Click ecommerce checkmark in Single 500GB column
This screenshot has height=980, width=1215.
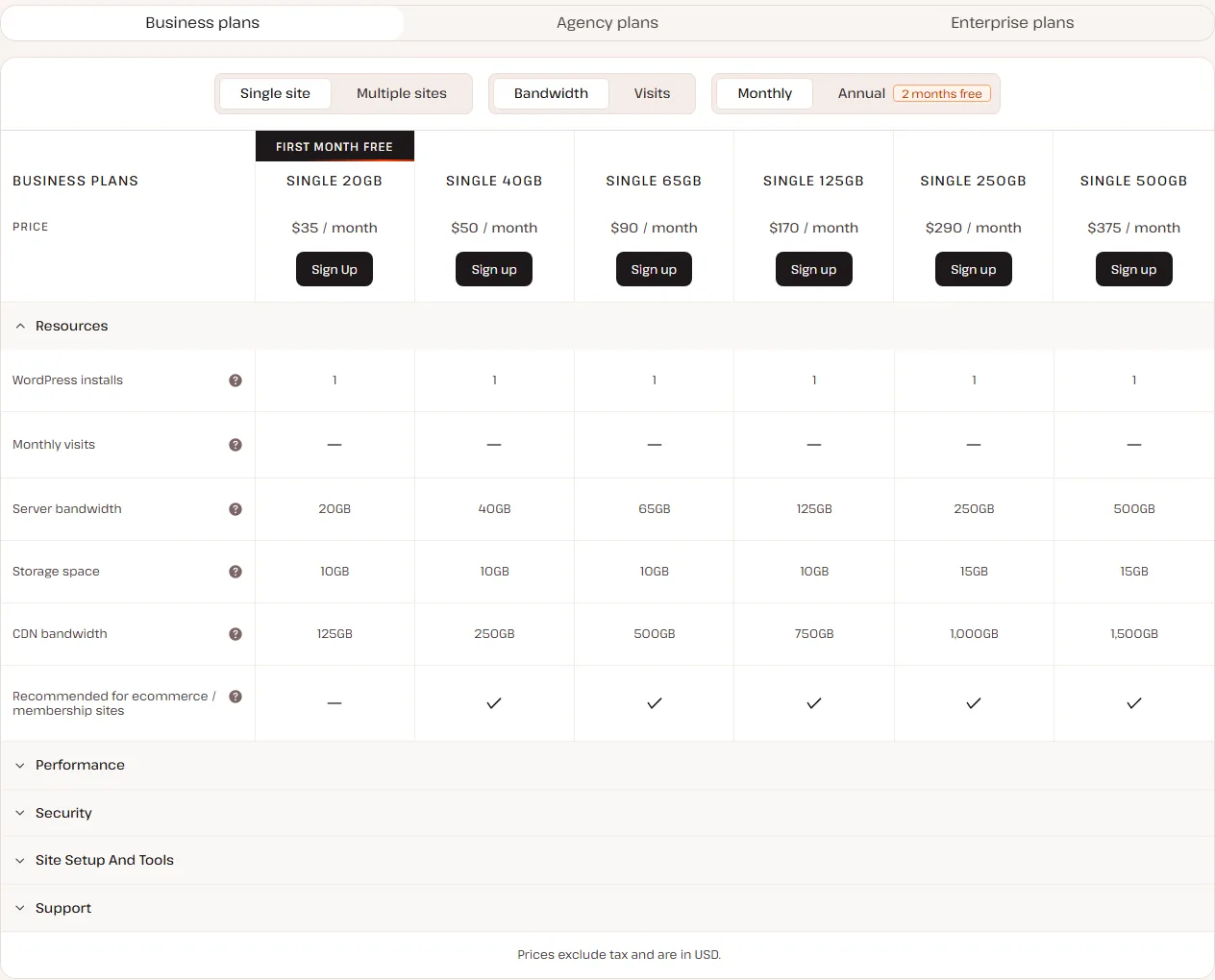[x=1134, y=703]
